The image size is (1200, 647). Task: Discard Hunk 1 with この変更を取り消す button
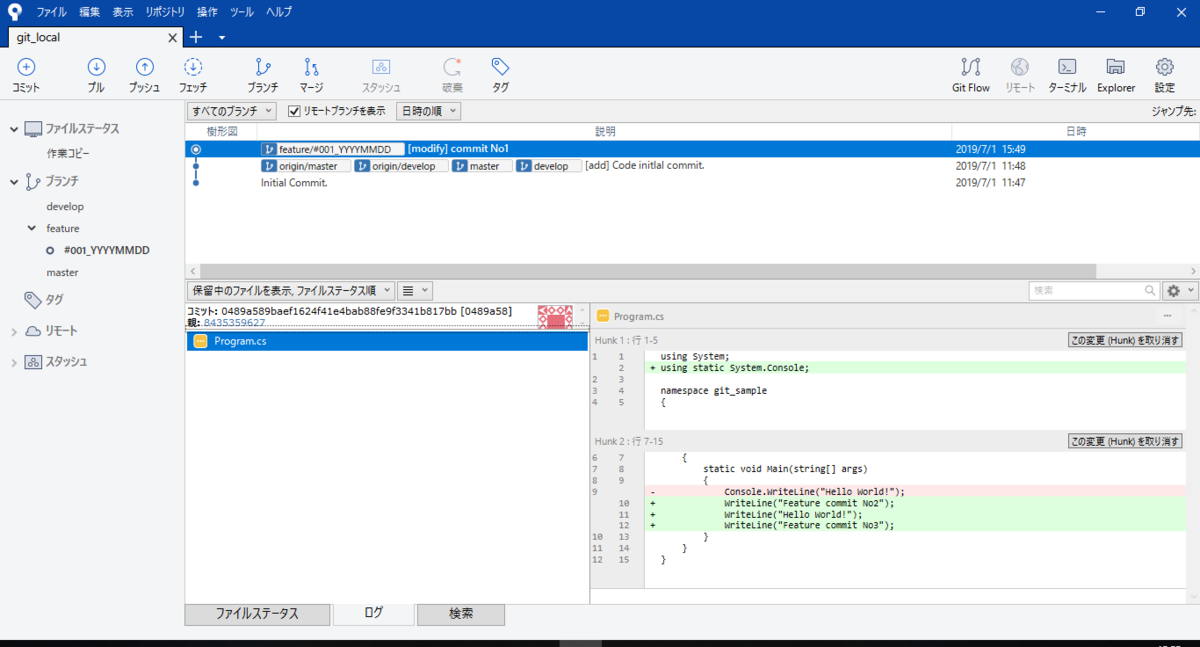(x=1125, y=340)
